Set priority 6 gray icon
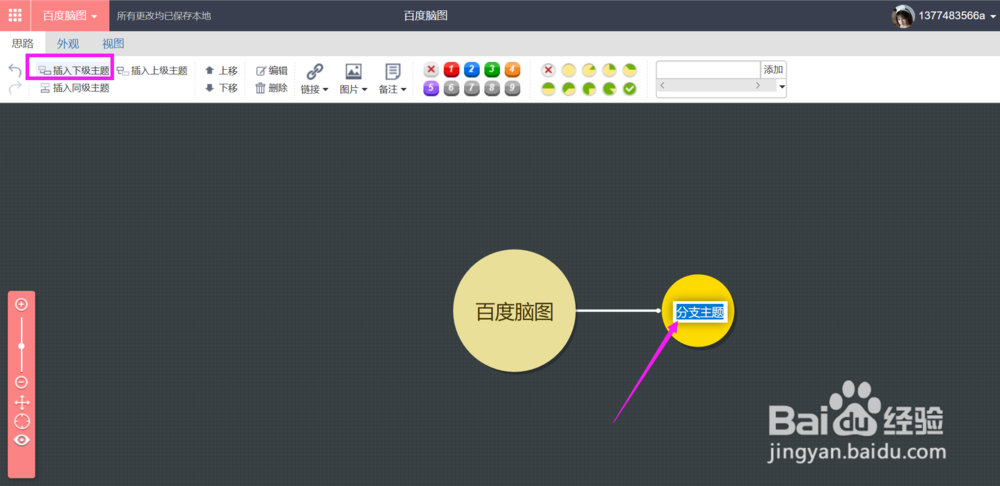The image size is (1000, 486). click(452, 89)
